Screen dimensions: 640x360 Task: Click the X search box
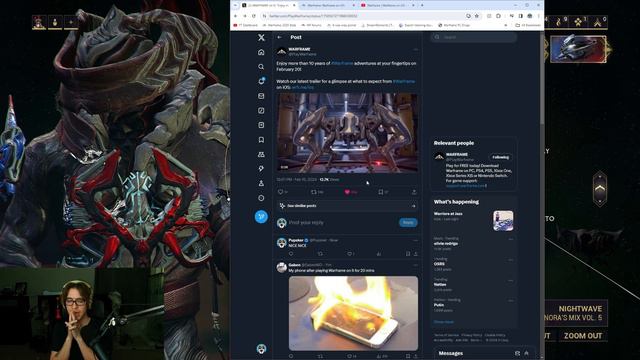click(473, 37)
